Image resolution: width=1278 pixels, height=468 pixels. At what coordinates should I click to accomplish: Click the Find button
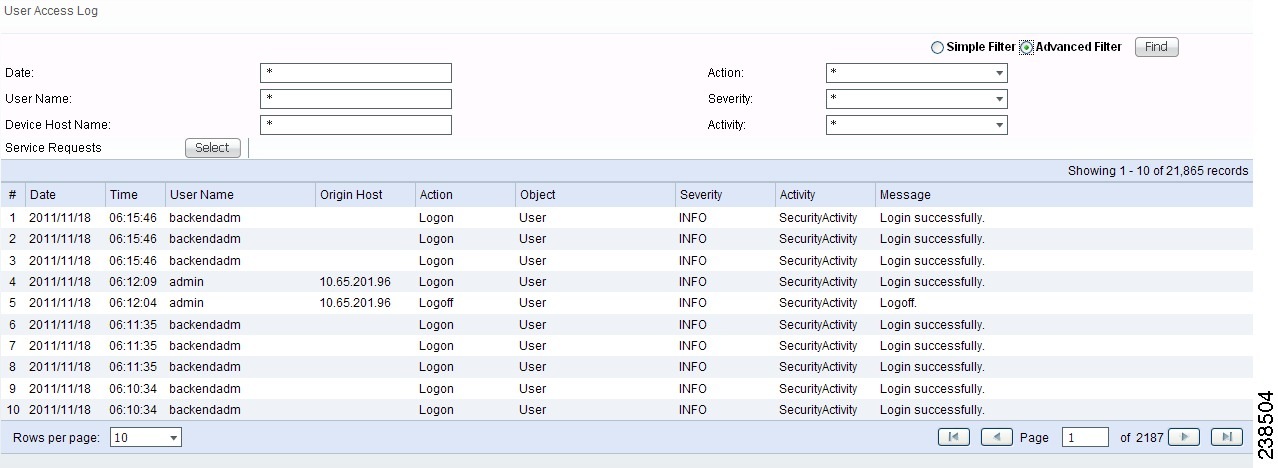[1156, 47]
